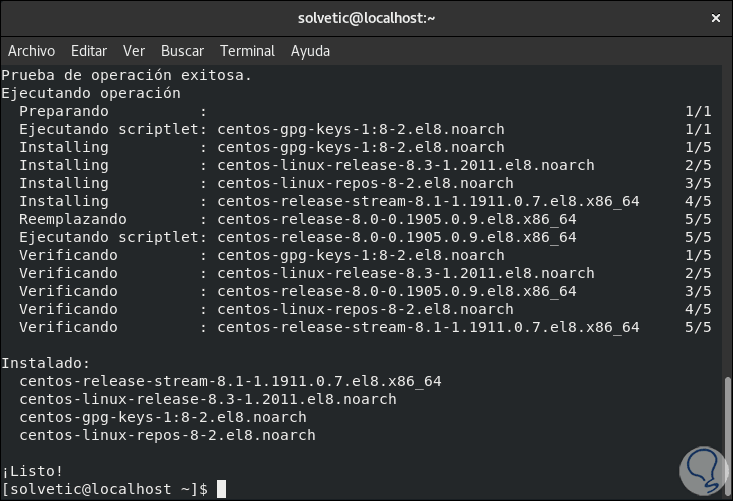Screen dimensions: 733x501
Task: Place cursor at the command prompt
Action: 221,489
